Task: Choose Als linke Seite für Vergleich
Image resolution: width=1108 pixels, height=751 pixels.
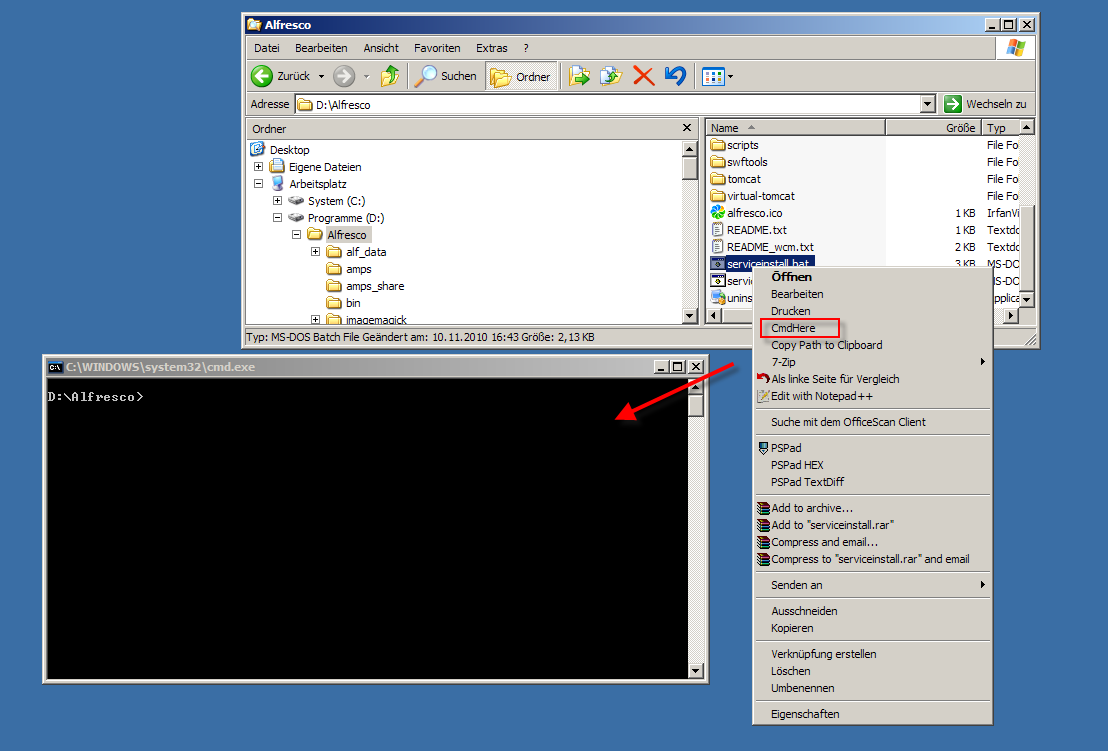Action: tap(872, 379)
